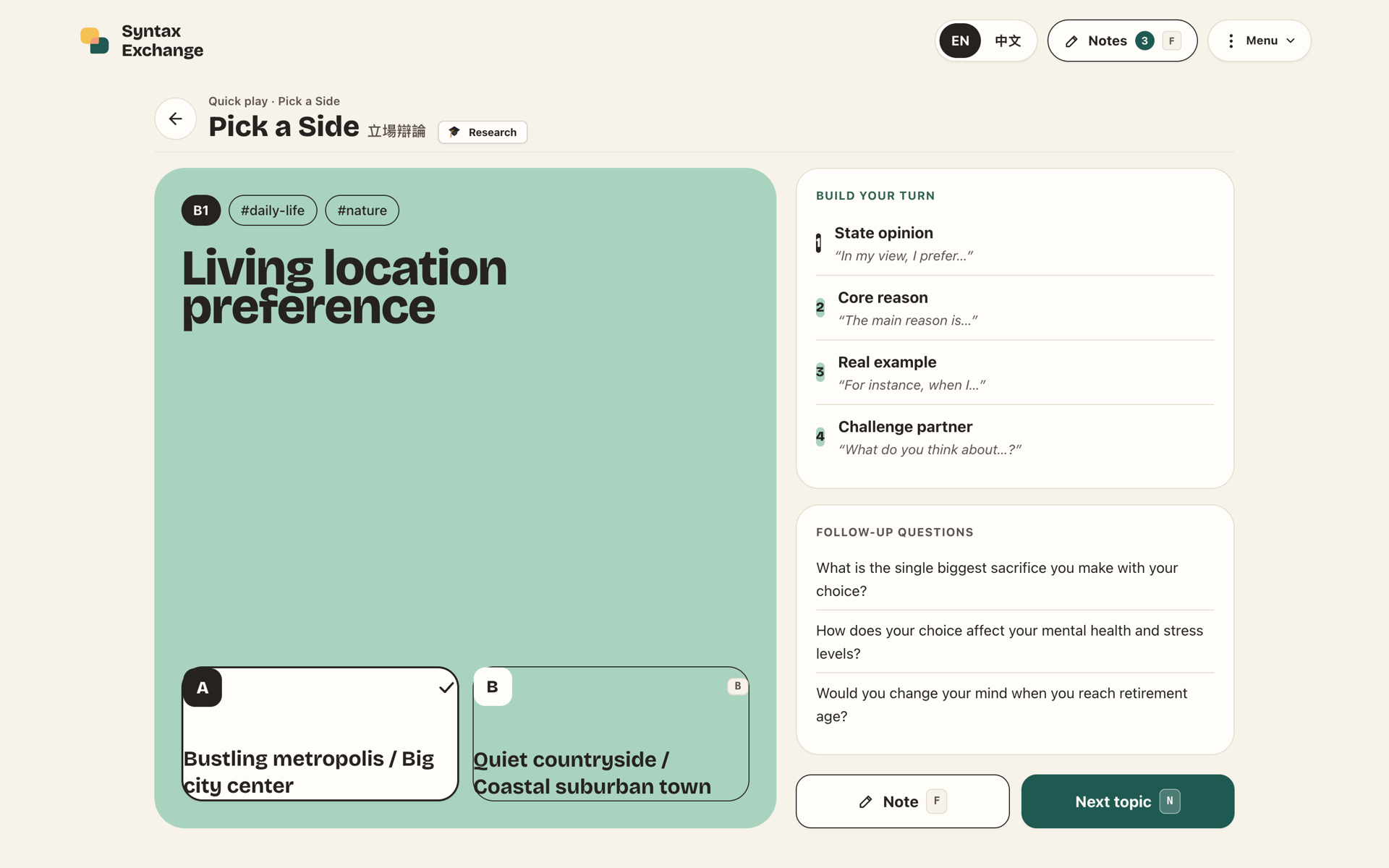This screenshot has height=868, width=1389.
Task: Click the three-dot Menu icon
Action: coord(1231,41)
